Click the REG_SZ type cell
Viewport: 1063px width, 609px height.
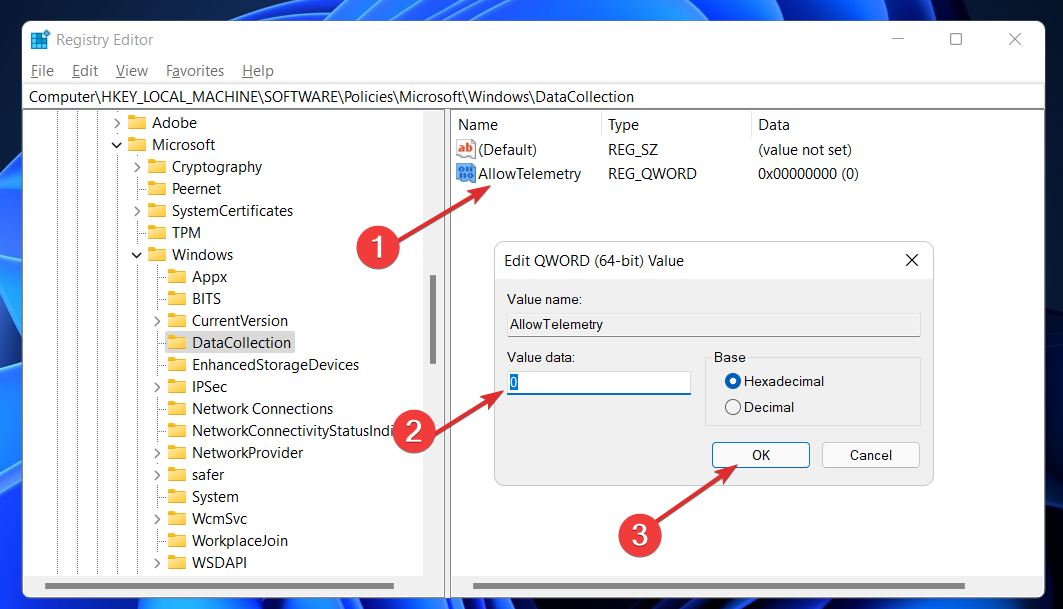click(x=633, y=150)
